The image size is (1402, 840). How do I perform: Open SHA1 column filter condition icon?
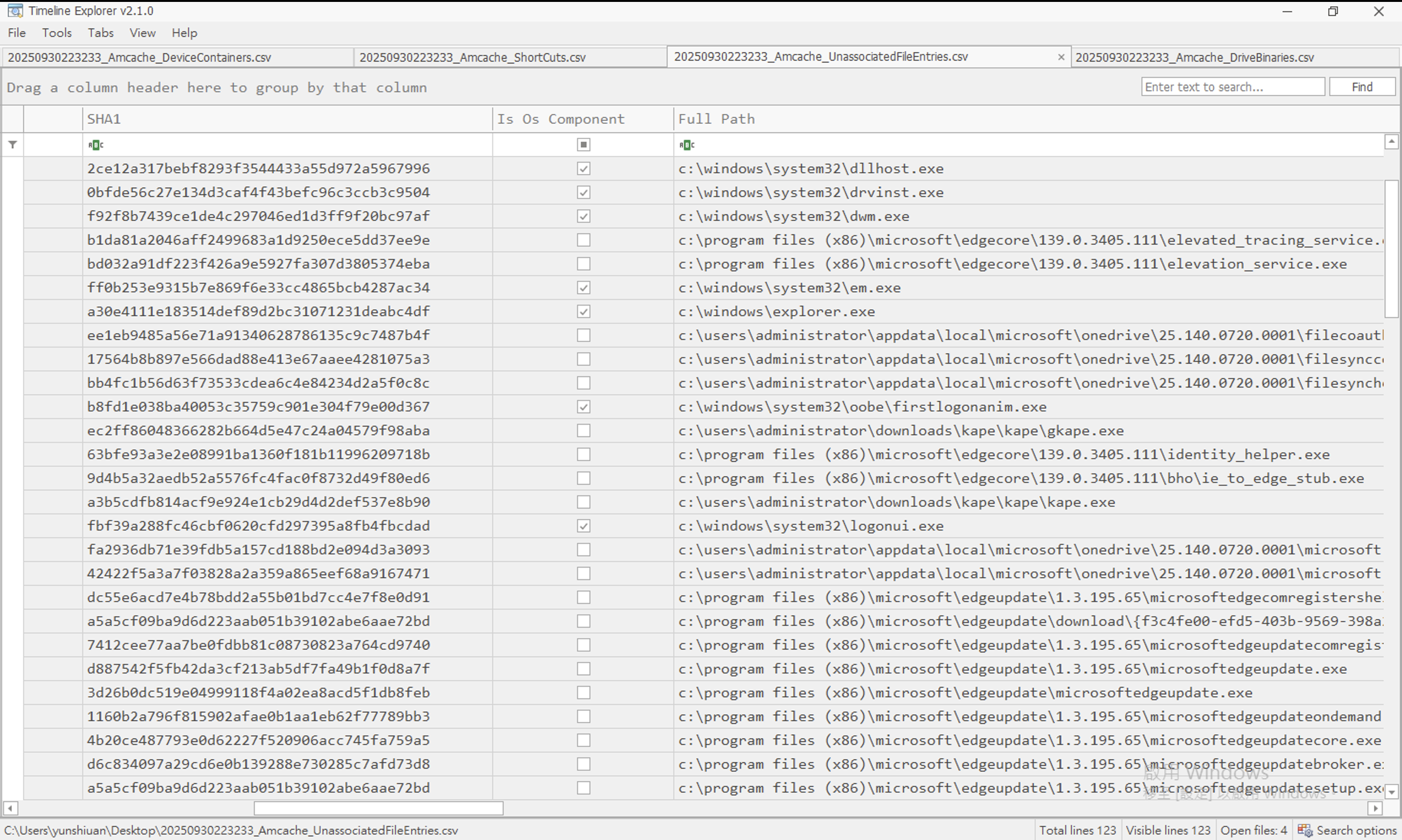click(96, 145)
